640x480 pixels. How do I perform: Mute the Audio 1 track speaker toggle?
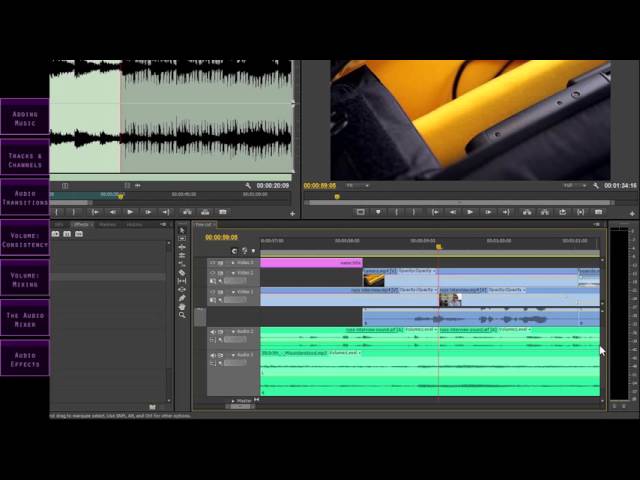(213, 356)
